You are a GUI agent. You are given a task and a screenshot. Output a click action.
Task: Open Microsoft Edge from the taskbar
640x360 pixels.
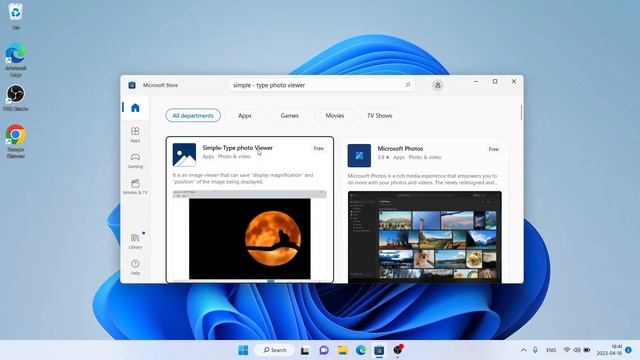[361, 350]
